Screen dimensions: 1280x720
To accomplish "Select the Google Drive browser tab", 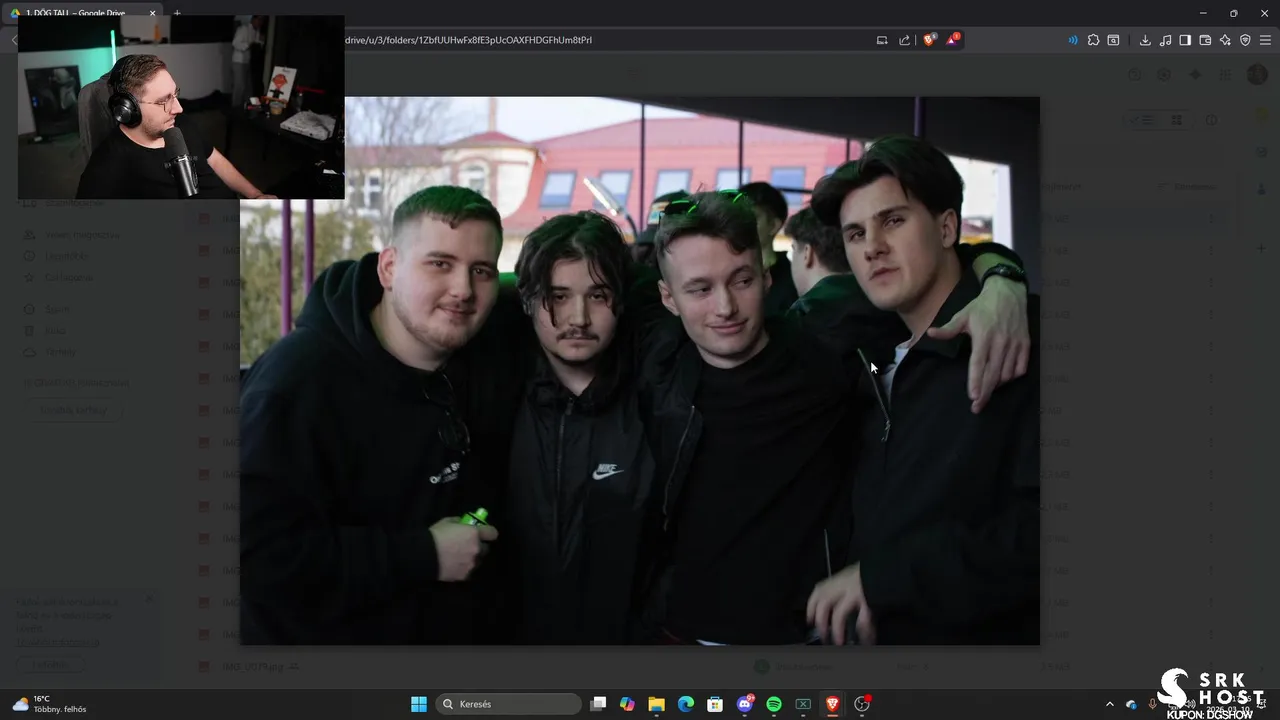I will tap(82, 13).
